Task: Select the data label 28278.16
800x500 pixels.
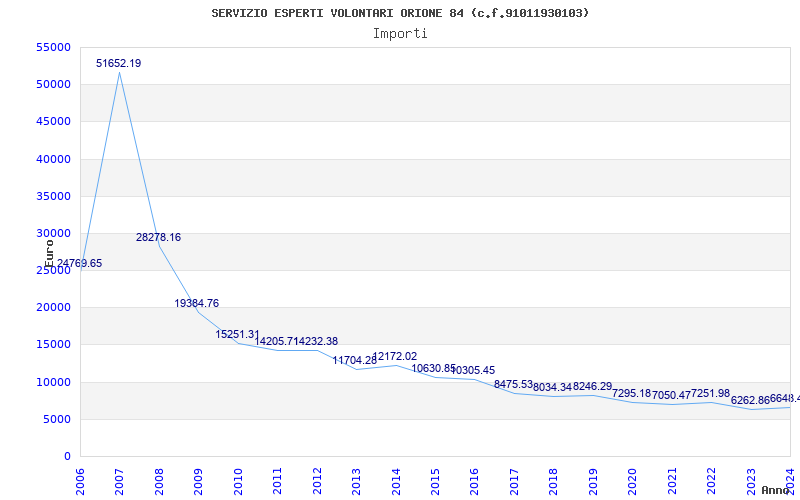Action: (158, 237)
